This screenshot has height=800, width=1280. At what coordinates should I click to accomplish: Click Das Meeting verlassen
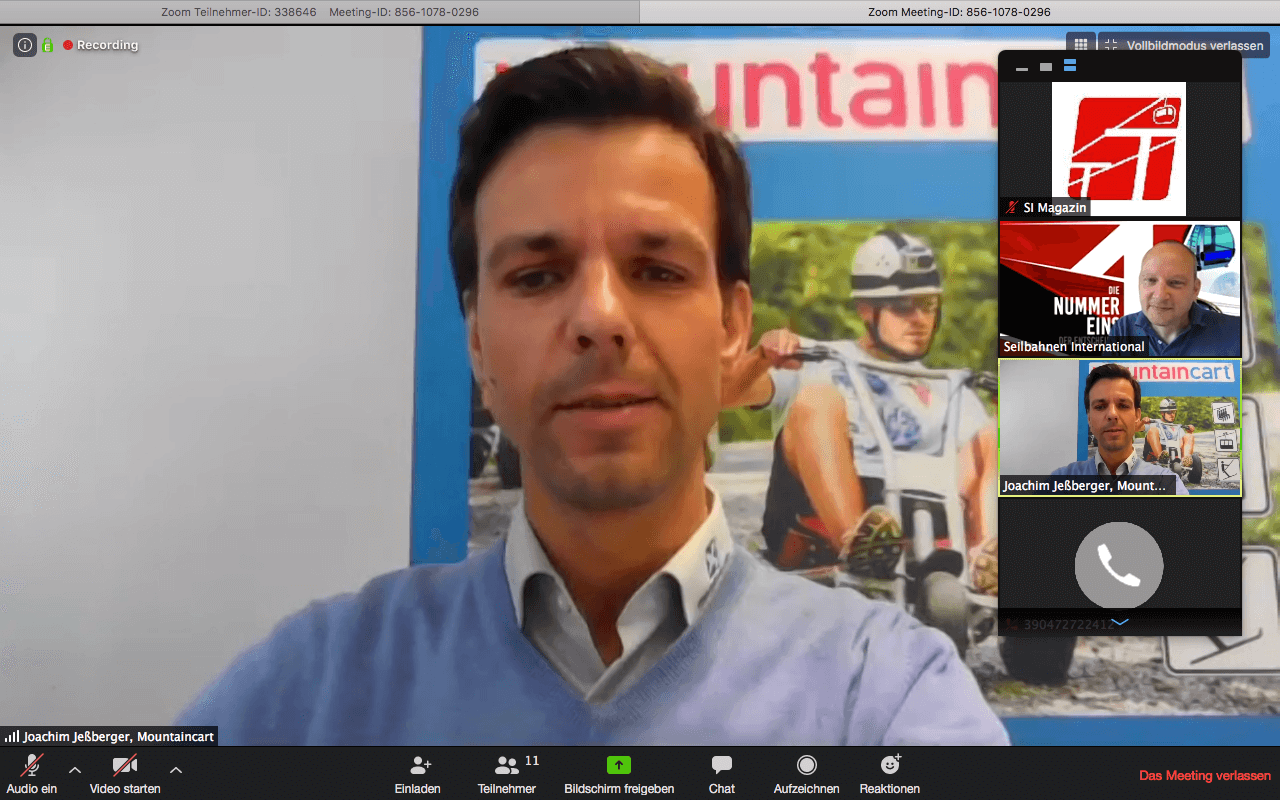[1204, 776]
